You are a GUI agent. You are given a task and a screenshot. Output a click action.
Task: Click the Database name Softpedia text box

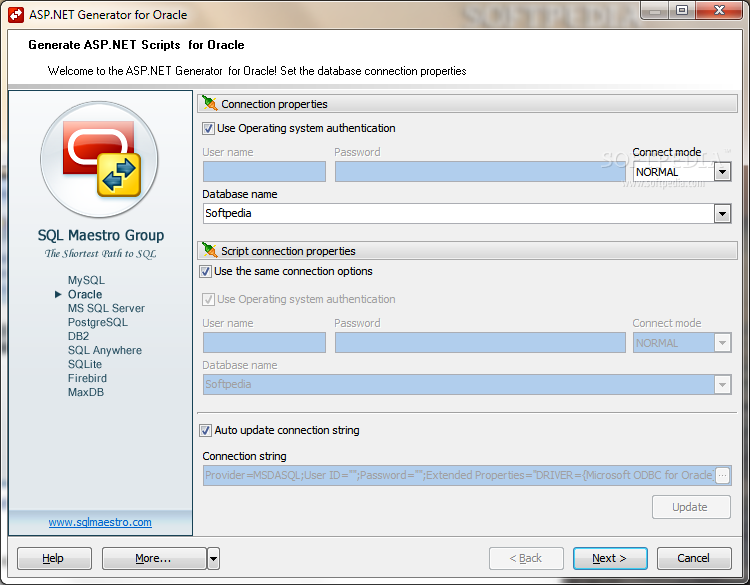click(x=459, y=213)
